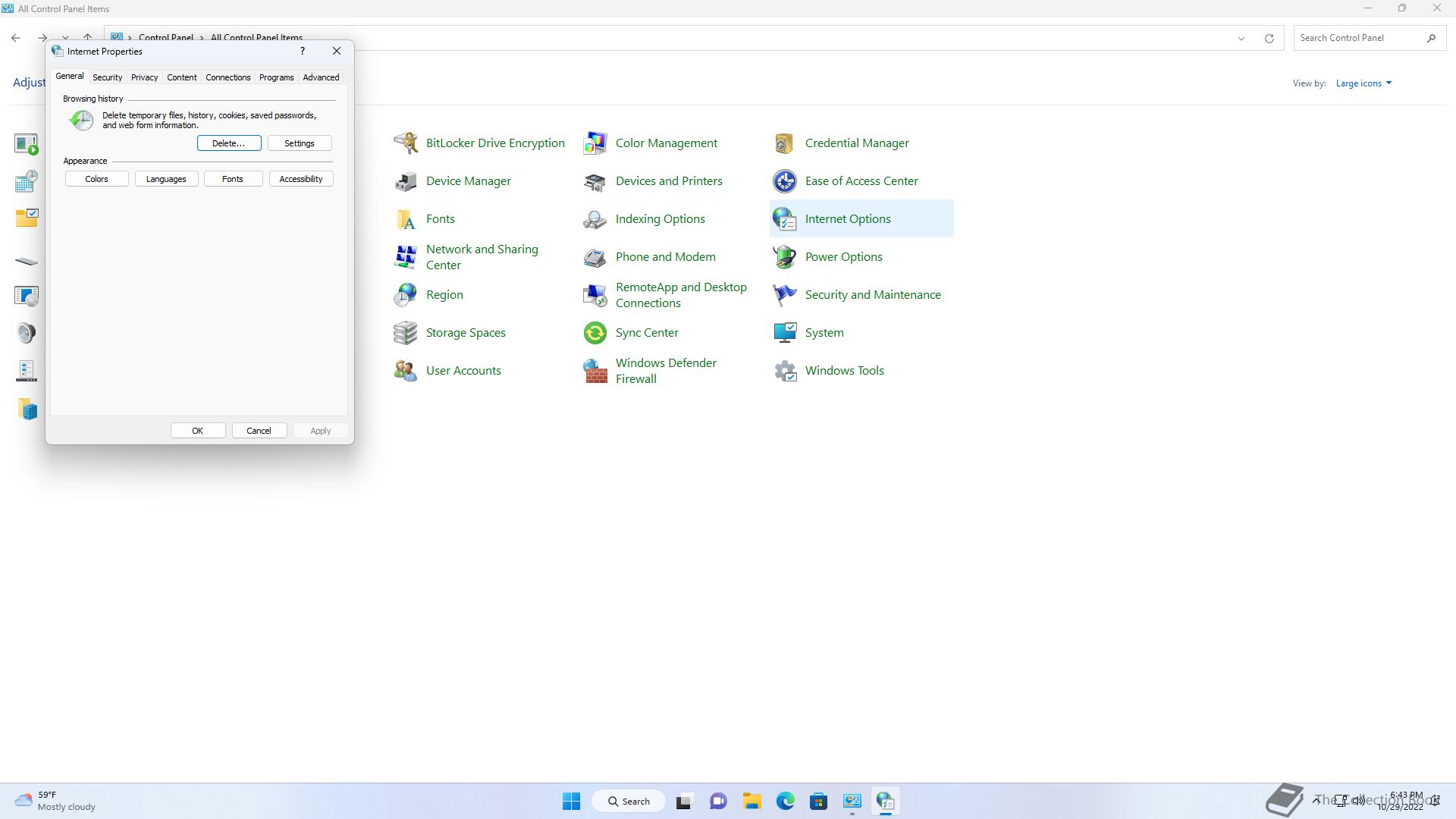The image size is (1456, 819).
Task: Click the up arrow navigation button
Action: 88,36
